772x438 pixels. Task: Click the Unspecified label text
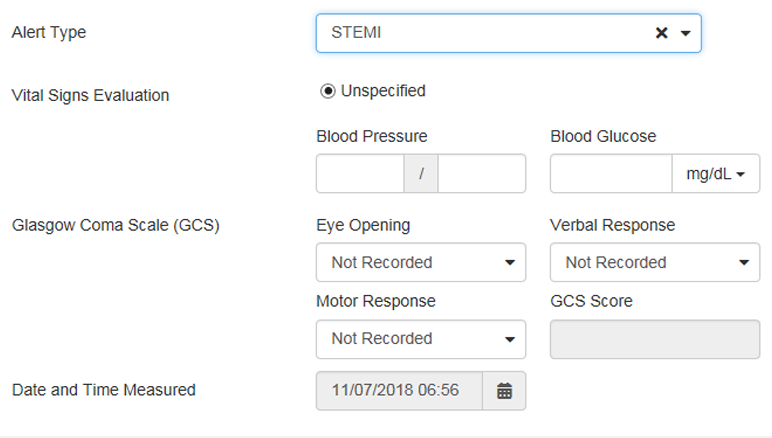(x=383, y=91)
